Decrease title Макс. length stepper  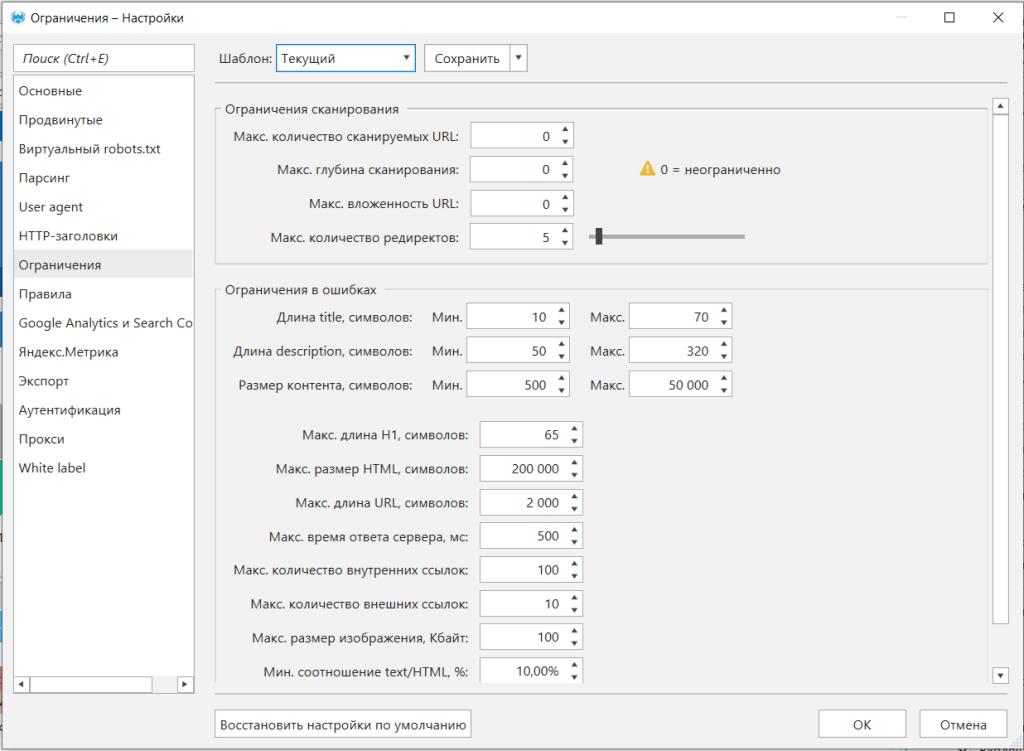click(724, 323)
